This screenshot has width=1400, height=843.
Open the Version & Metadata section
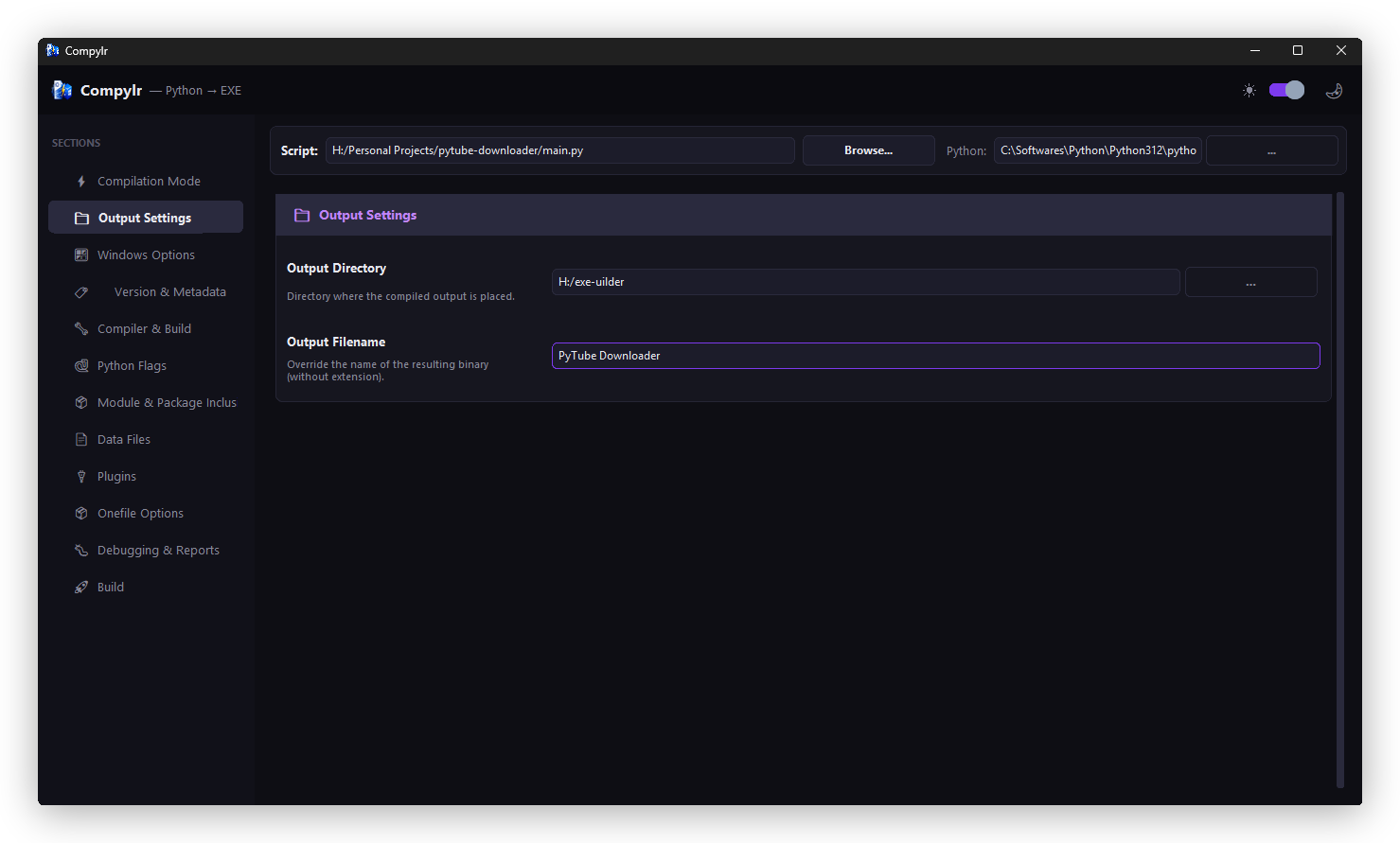(x=146, y=292)
